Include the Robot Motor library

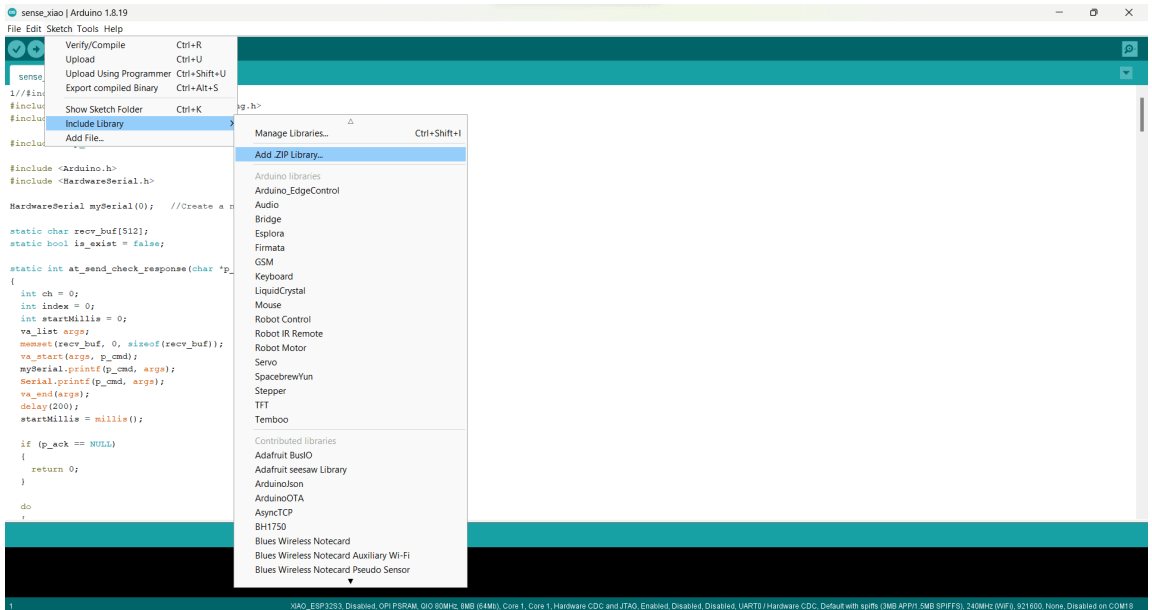[x=350, y=348]
